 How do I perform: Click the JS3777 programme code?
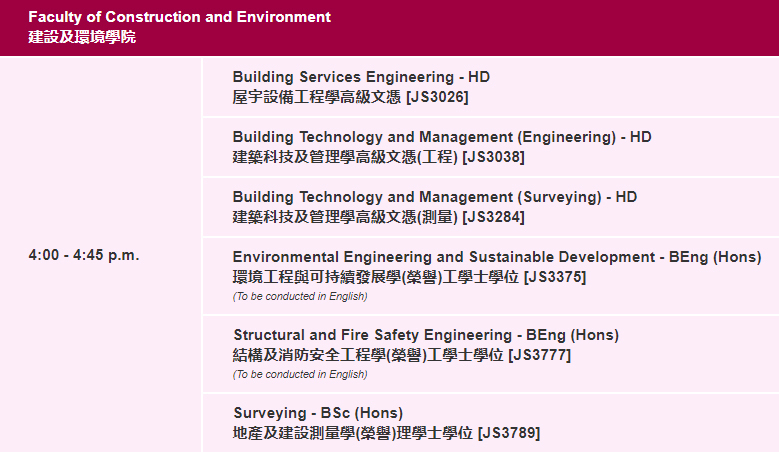[x=540, y=355]
